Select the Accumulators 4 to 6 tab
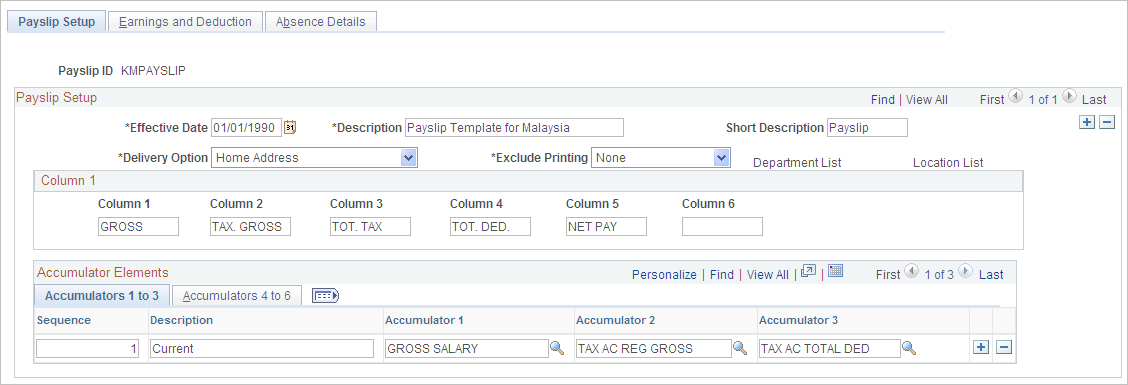 pos(237,295)
